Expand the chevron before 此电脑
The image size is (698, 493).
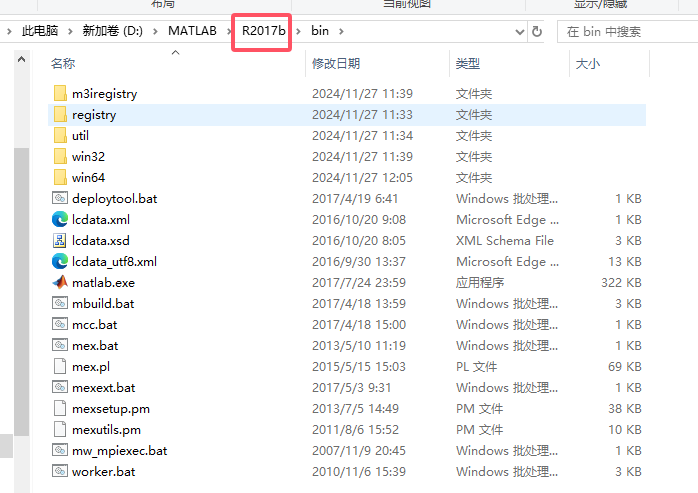(9, 31)
